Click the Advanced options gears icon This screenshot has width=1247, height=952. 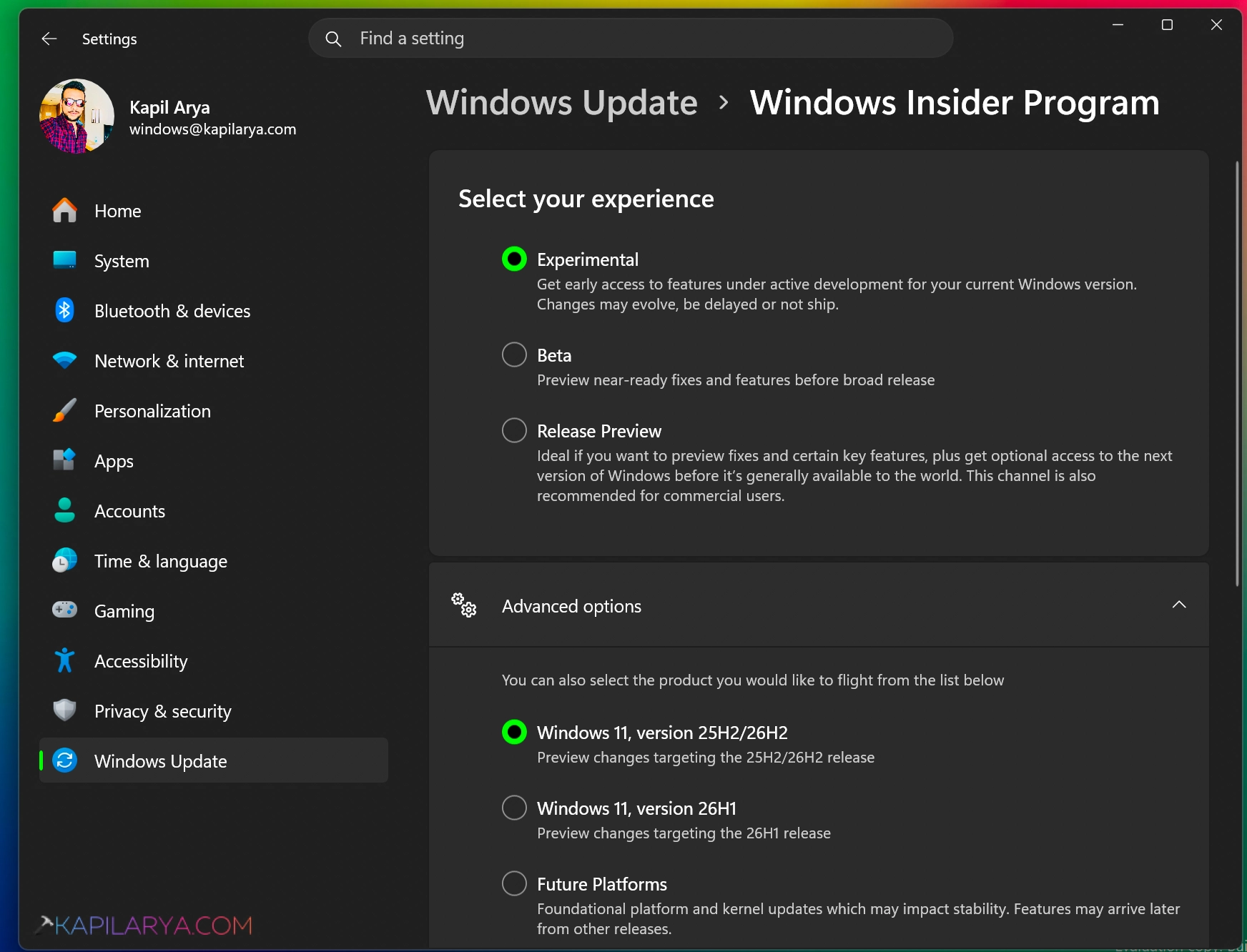pyautogui.click(x=464, y=605)
